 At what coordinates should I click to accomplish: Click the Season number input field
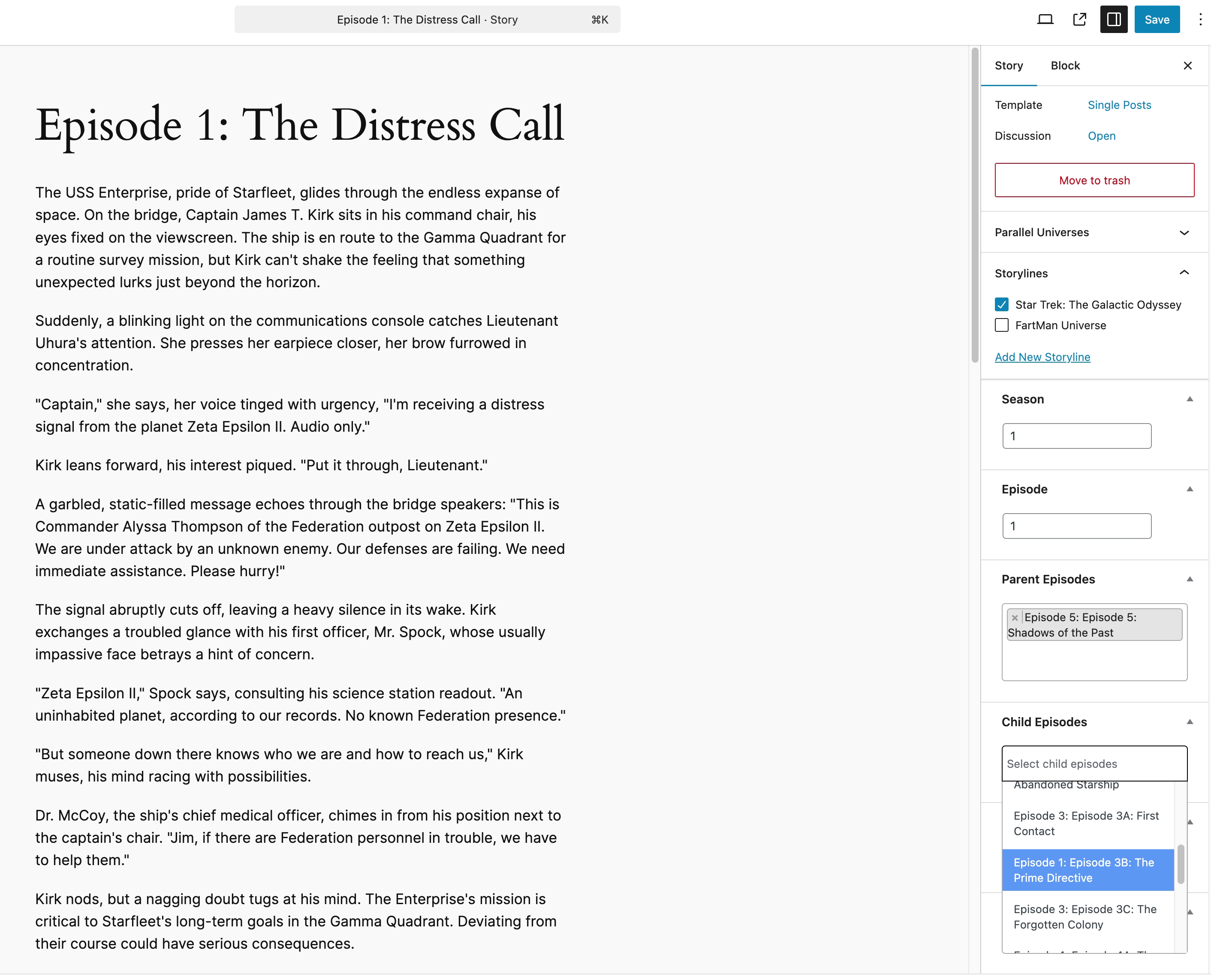(1077, 435)
